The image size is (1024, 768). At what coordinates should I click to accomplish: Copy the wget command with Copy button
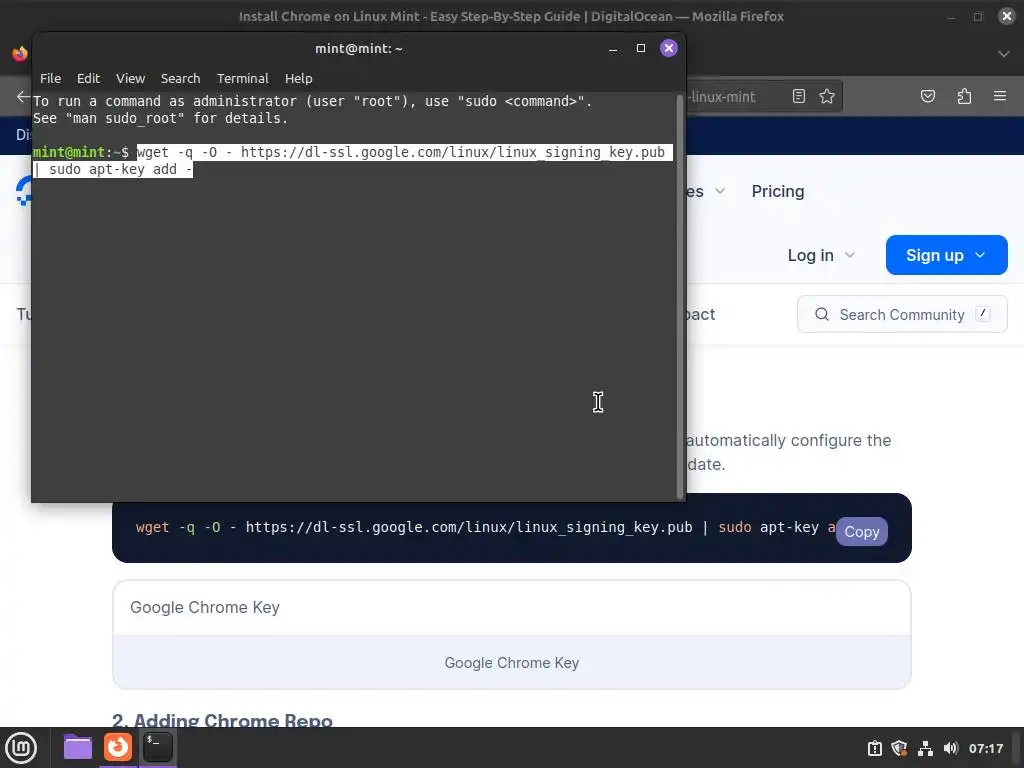[x=861, y=532]
